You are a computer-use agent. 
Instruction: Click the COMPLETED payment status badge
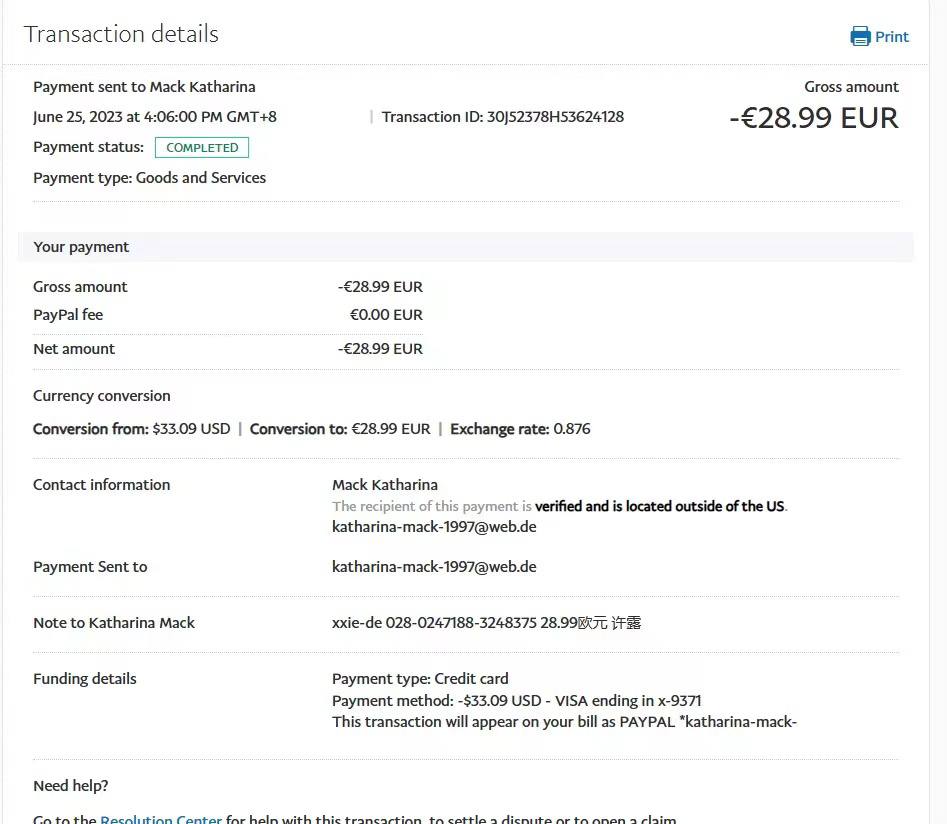click(x=202, y=148)
